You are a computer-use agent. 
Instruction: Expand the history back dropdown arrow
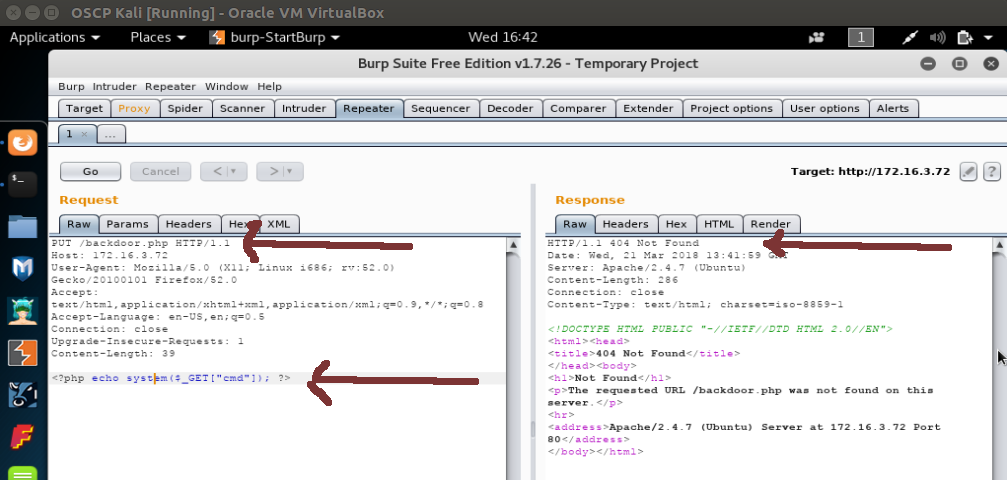(234, 172)
